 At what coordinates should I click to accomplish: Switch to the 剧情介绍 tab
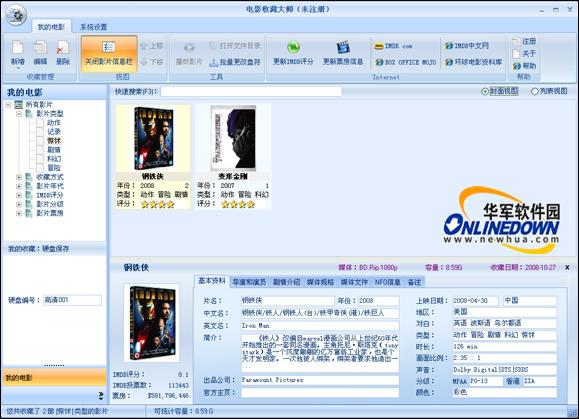coord(286,282)
